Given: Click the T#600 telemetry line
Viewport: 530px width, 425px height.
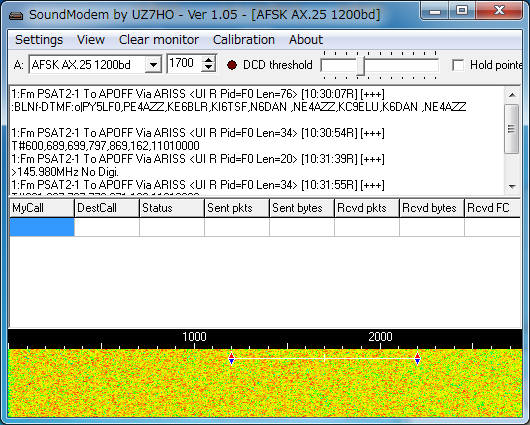Looking at the screenshot, I should [105, 146].
